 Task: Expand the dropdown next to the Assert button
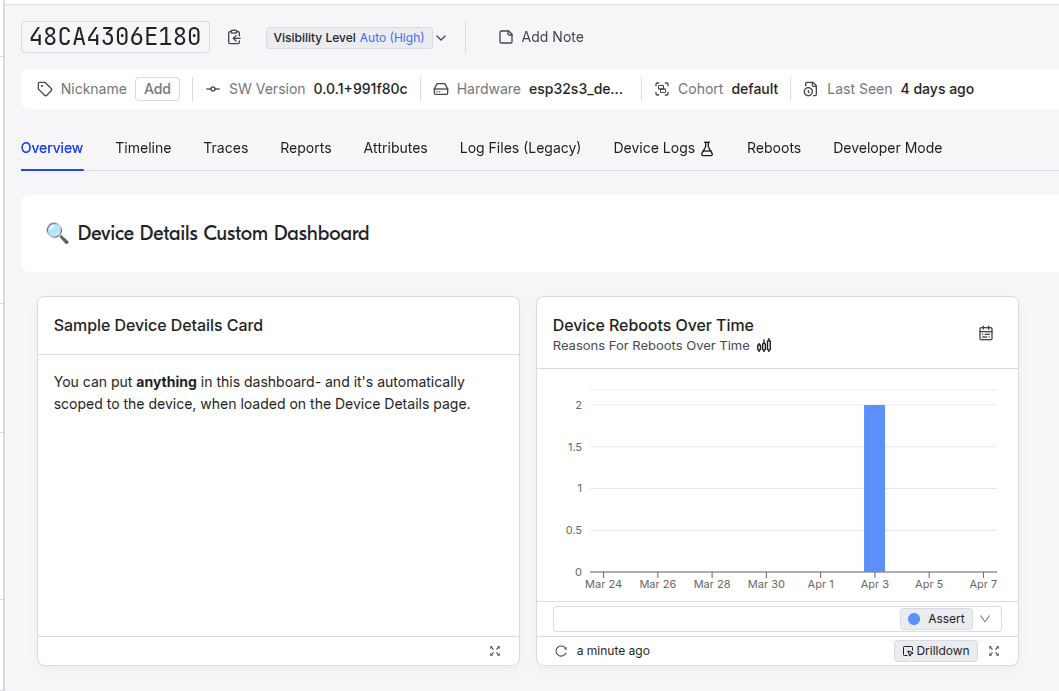click(985, 618)
